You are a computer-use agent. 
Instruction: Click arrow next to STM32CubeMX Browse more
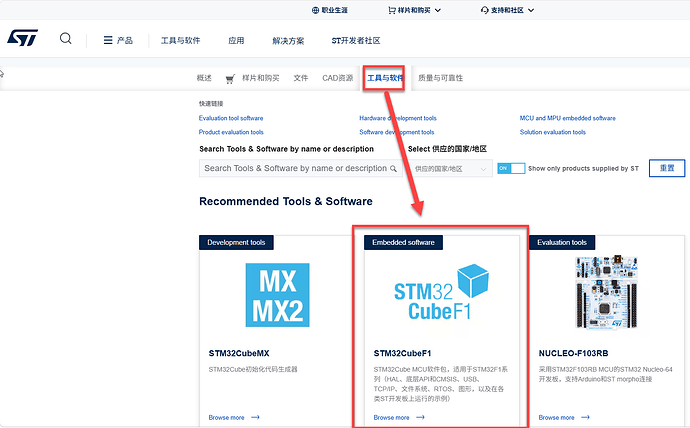point(256,417)
